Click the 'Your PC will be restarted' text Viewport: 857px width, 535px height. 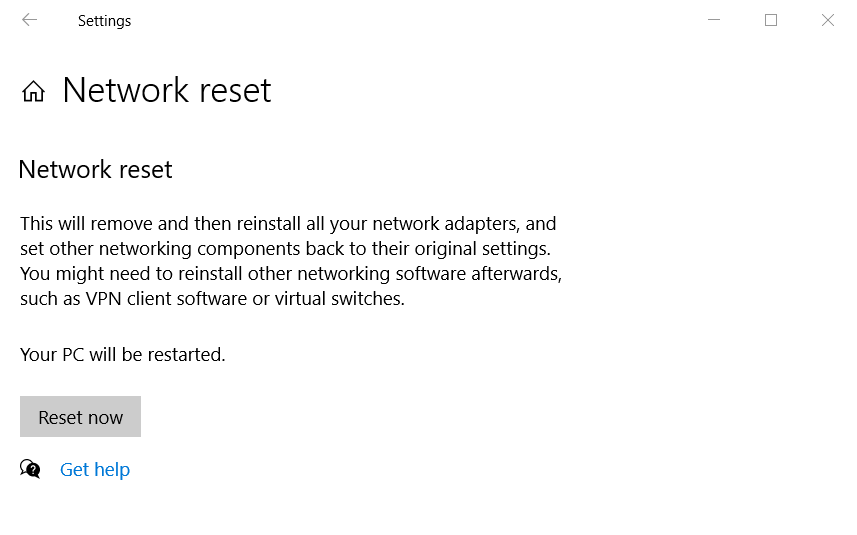click(122, 354)
